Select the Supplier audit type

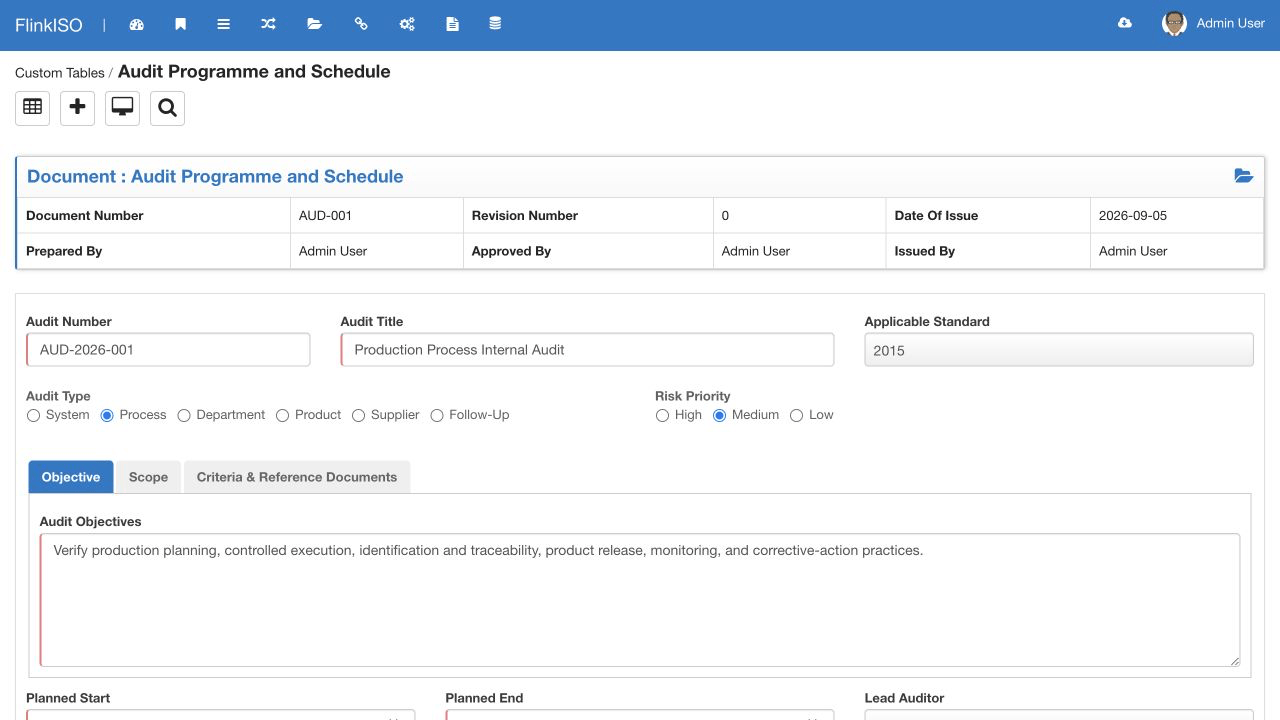coord(358,415)
